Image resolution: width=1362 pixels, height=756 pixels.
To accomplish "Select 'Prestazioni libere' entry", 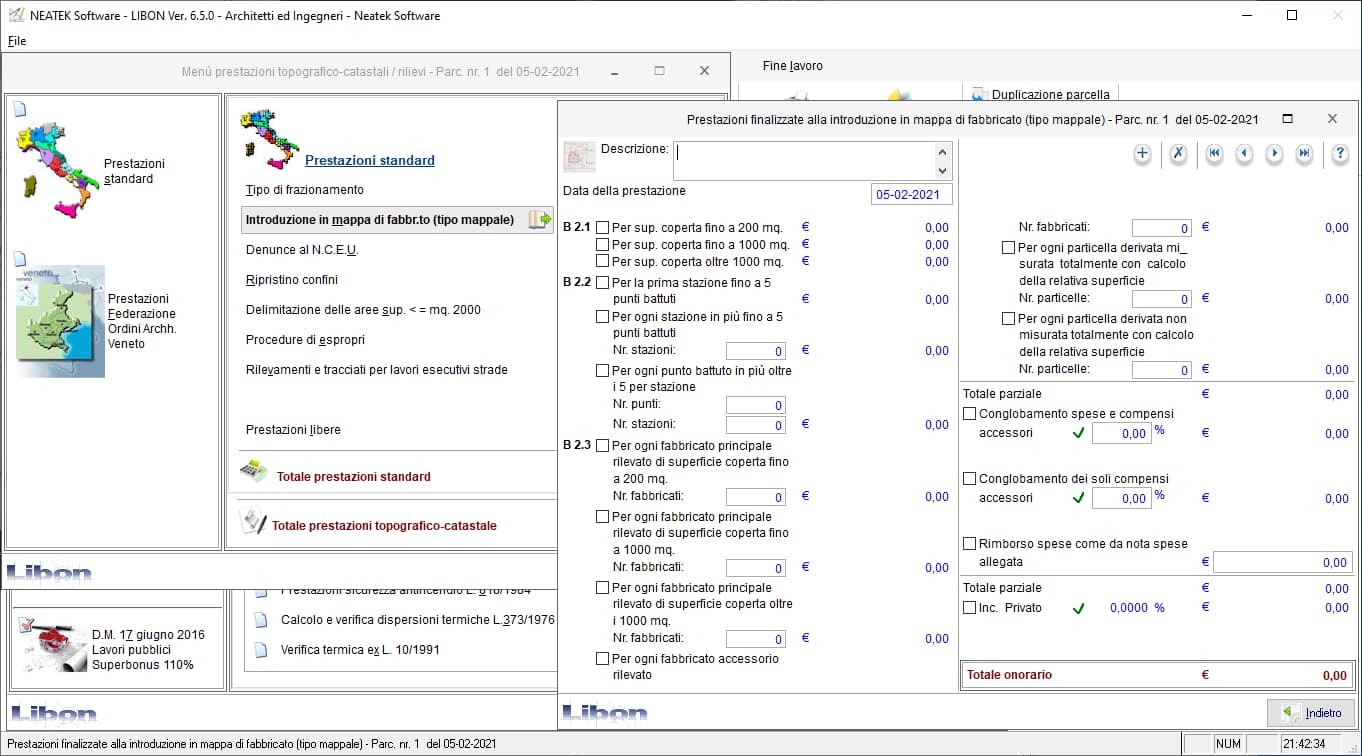I will [293, 430].
